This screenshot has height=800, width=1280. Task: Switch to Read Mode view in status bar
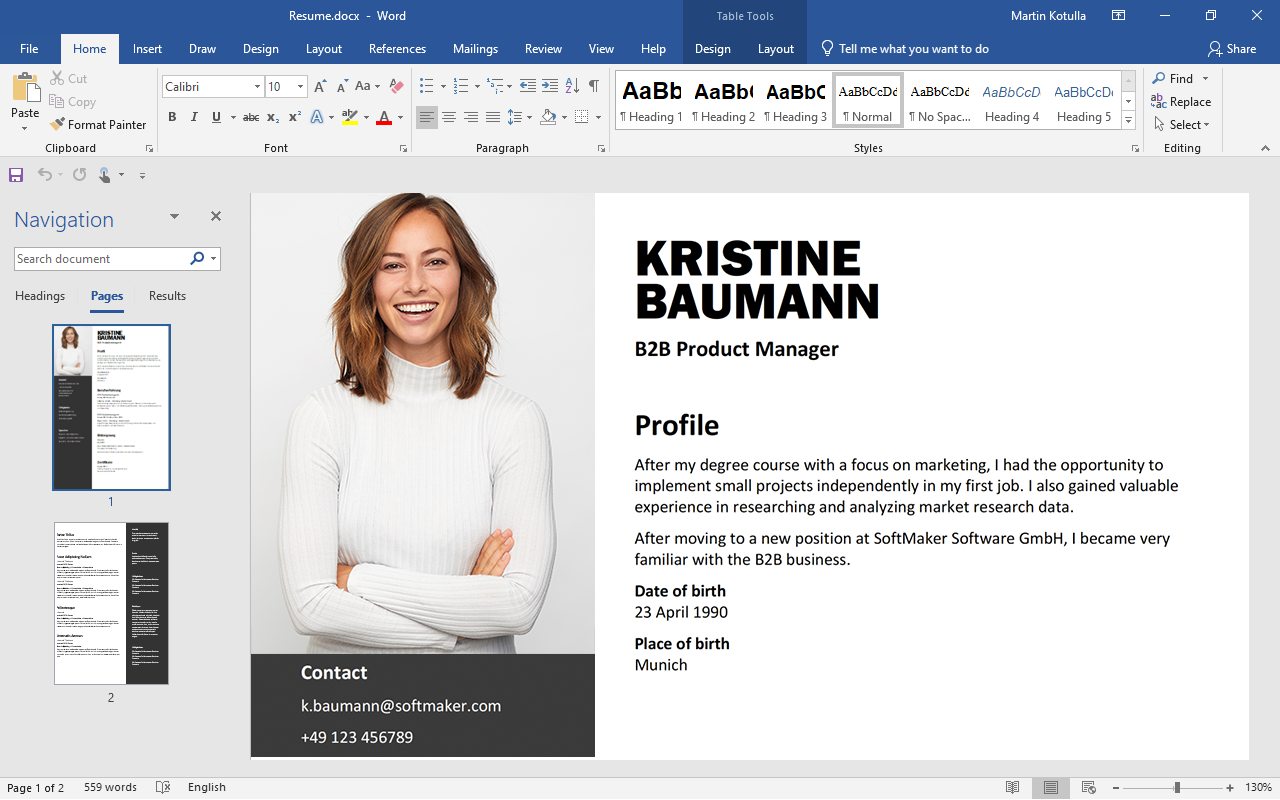[1012, 787]
